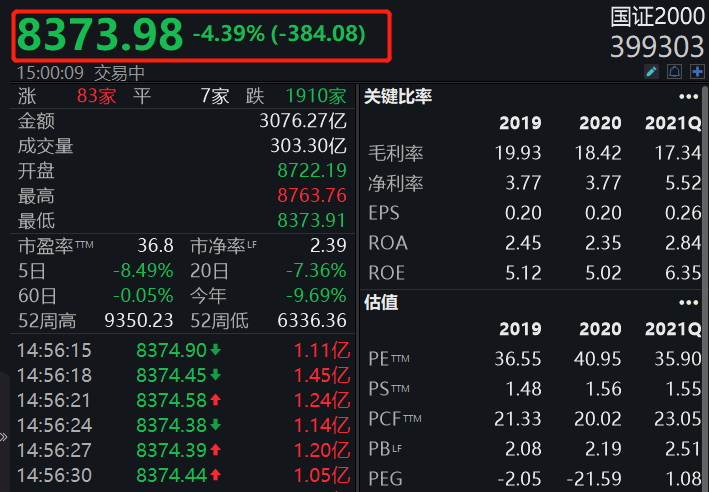
Task: Click the 关键比率 section header
Action: 398,96
